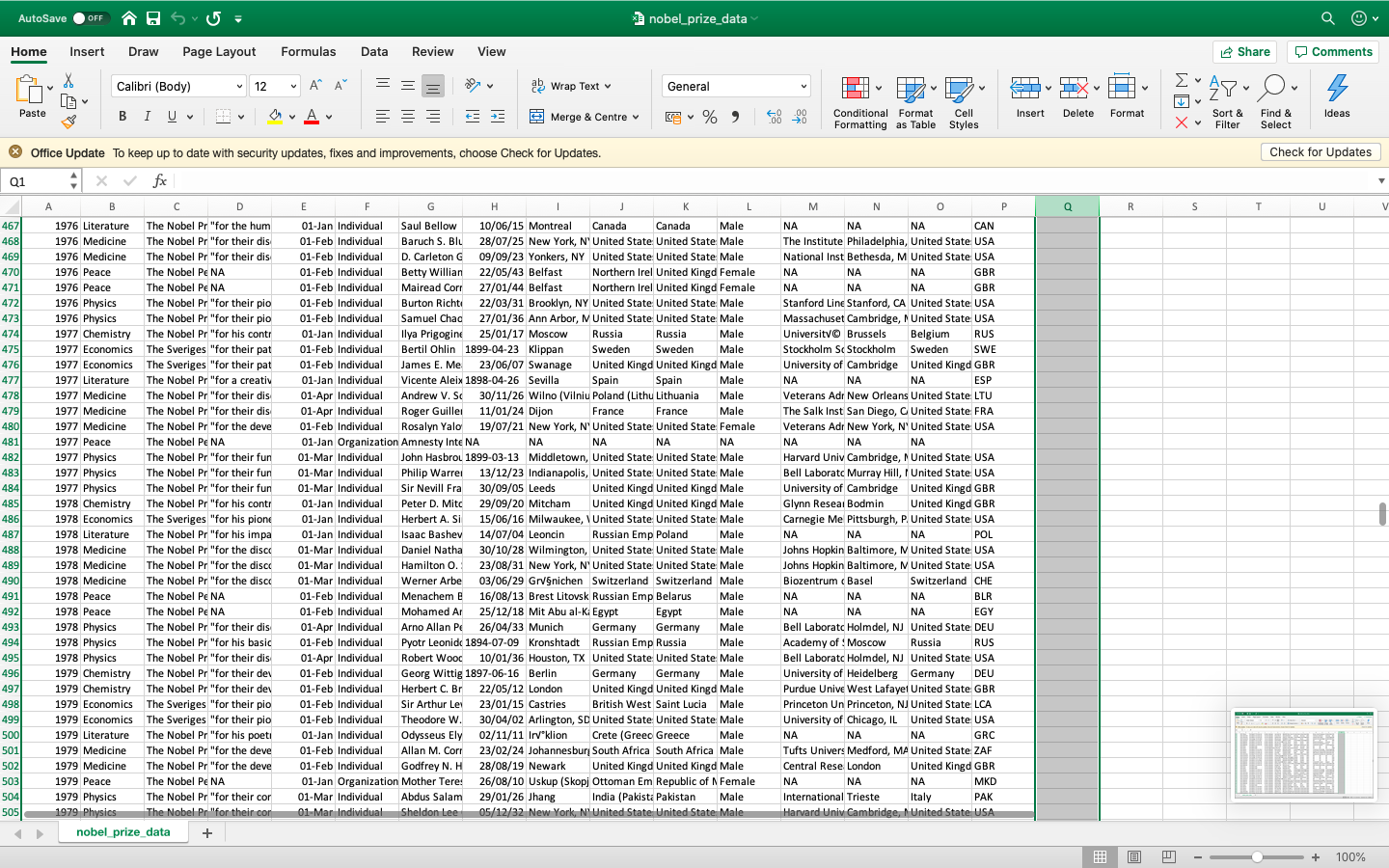Click the Check for Updates button
Viewport: 1389px width, 868px height.
1321,151
